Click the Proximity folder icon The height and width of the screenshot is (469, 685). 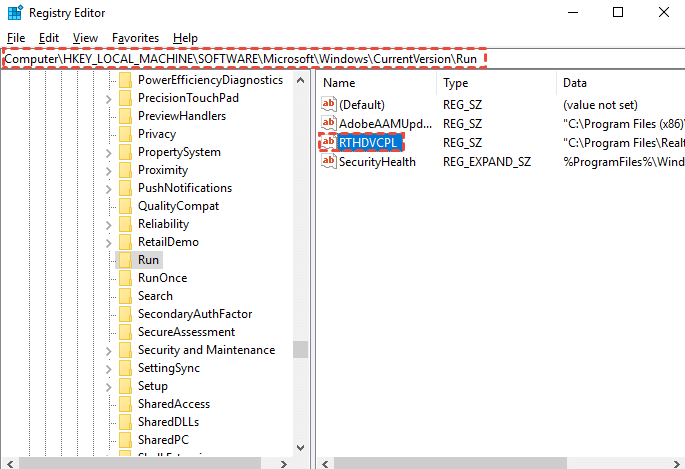pyautogui.click(x=125, y=170)
